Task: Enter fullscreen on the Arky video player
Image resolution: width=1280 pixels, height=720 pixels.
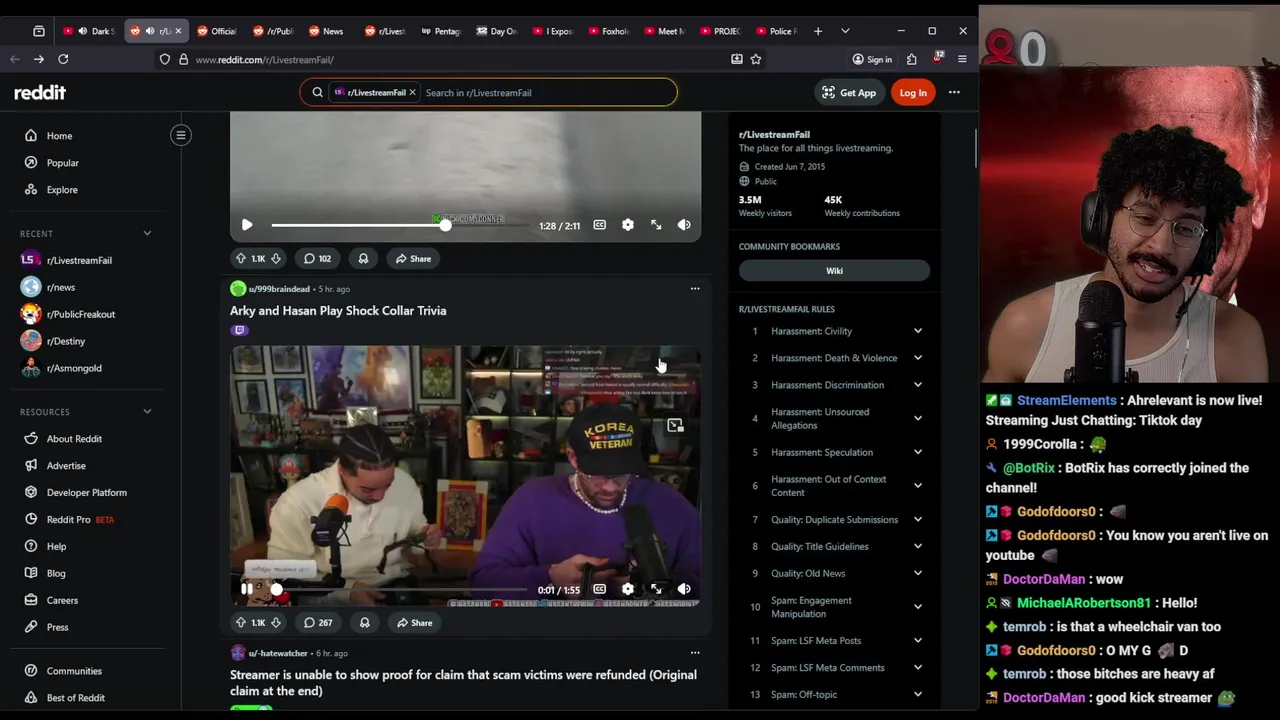Action: (656, 589)
